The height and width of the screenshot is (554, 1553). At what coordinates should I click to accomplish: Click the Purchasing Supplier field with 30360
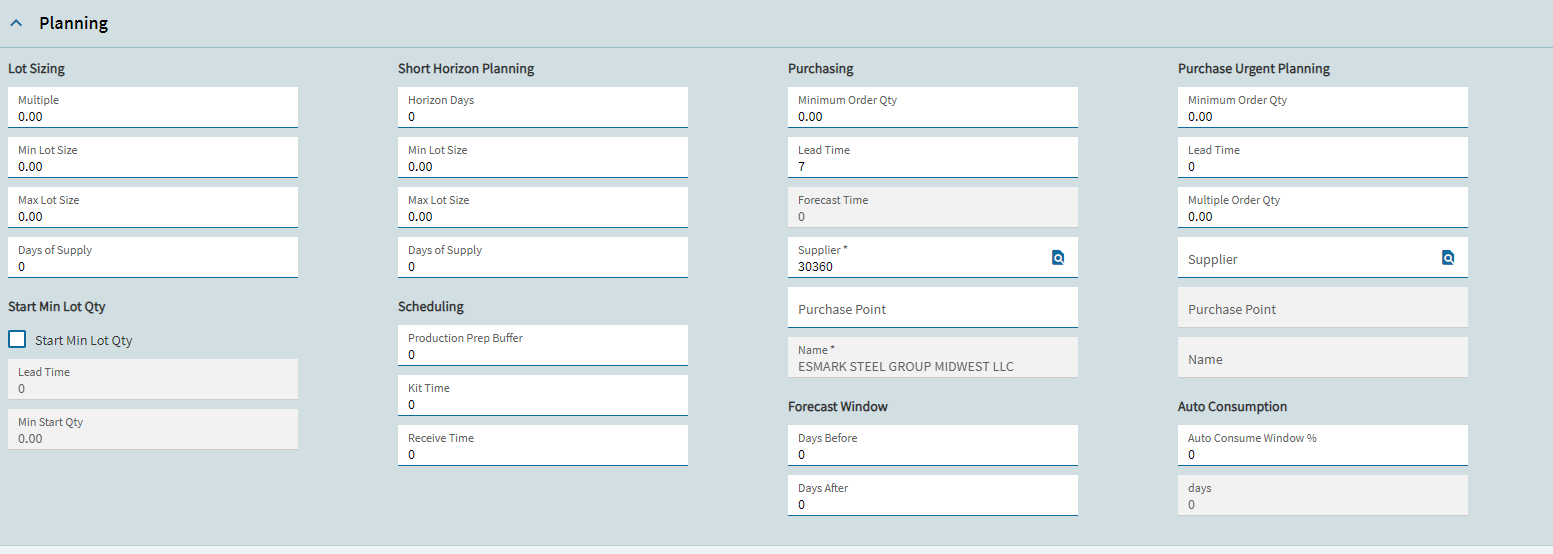(933, 257)
